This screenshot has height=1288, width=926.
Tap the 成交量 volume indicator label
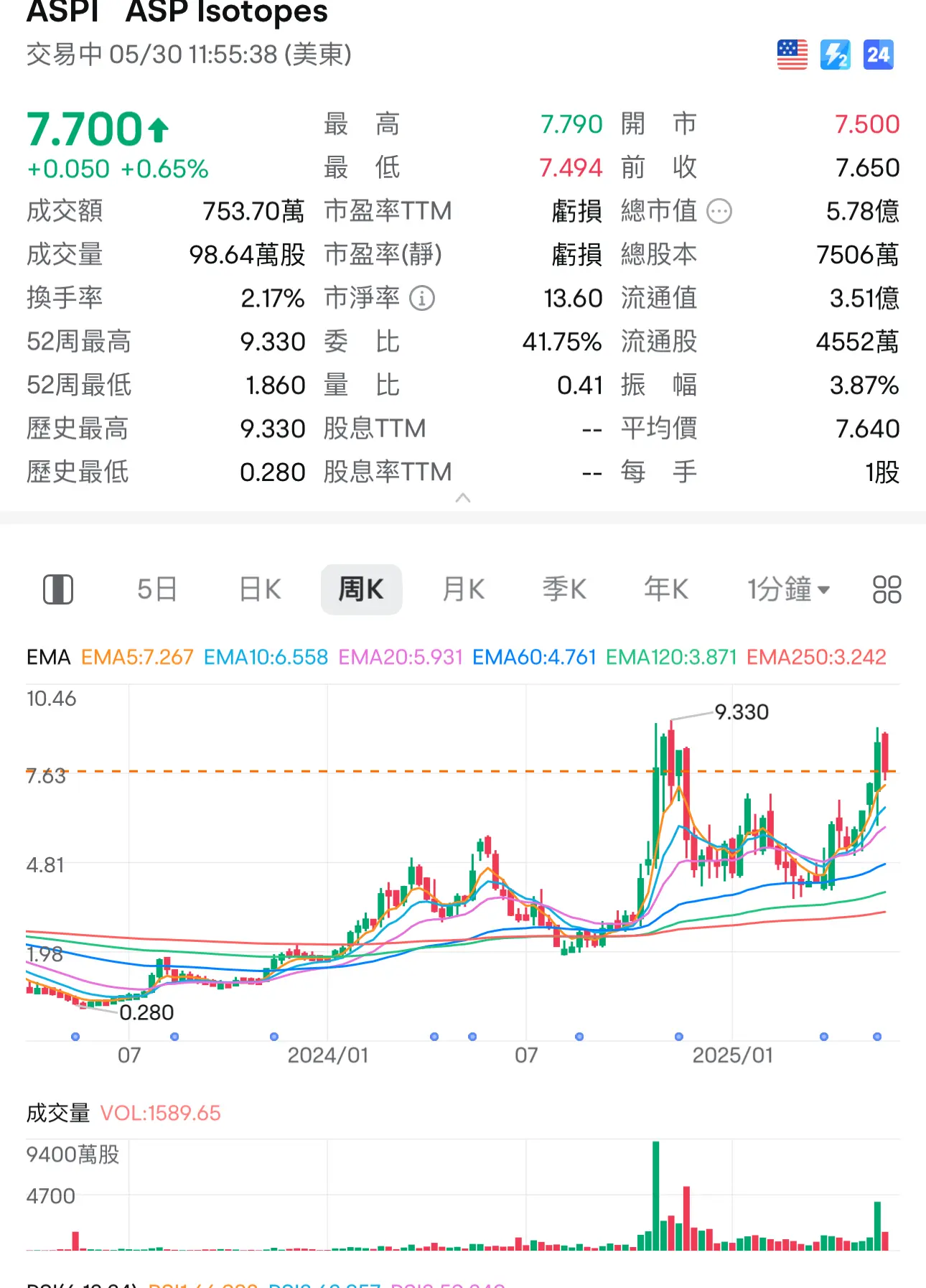click(x=58, y=1113)
